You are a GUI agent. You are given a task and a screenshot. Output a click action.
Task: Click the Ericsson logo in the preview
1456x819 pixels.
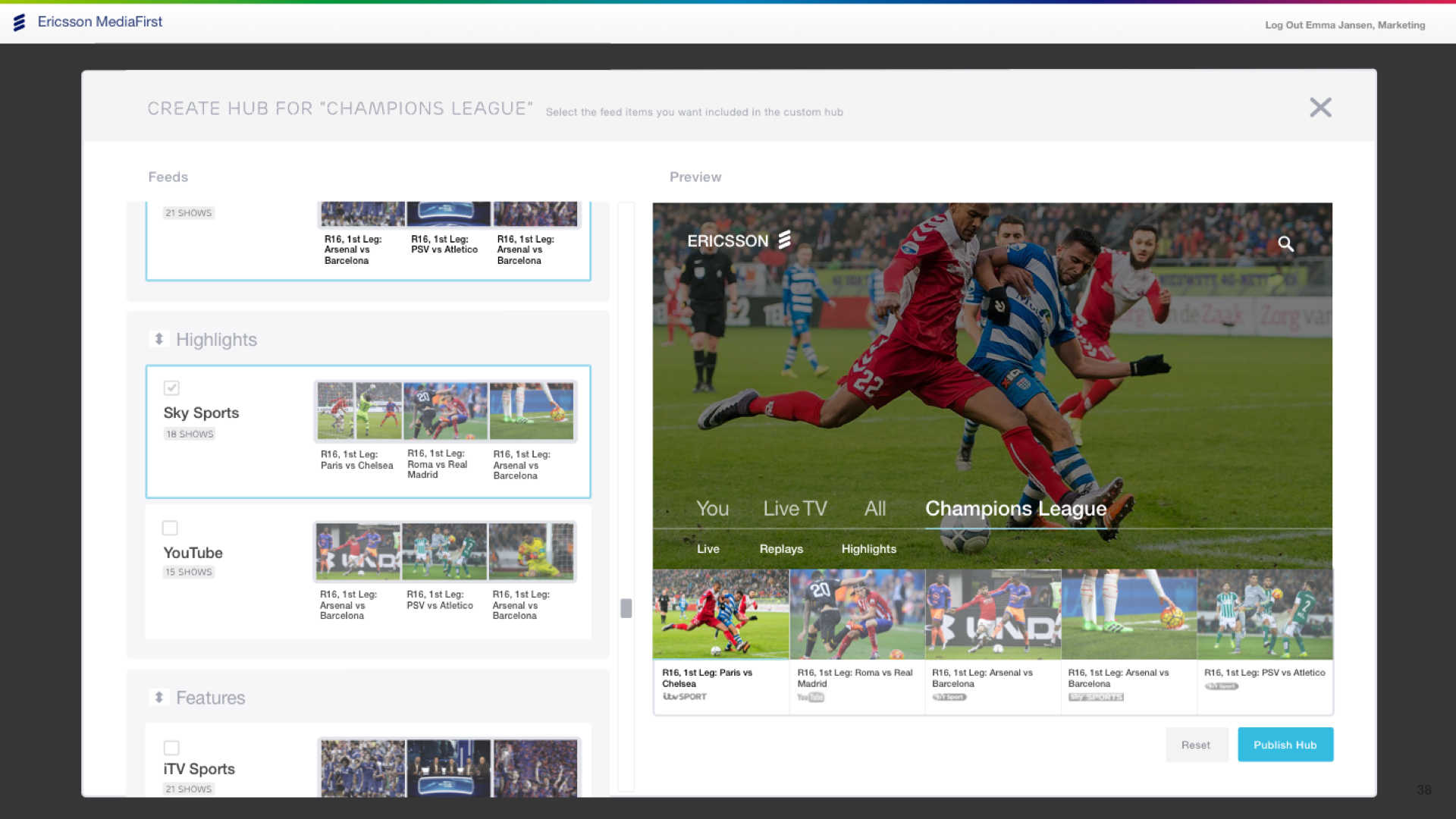tap(739, 240)
